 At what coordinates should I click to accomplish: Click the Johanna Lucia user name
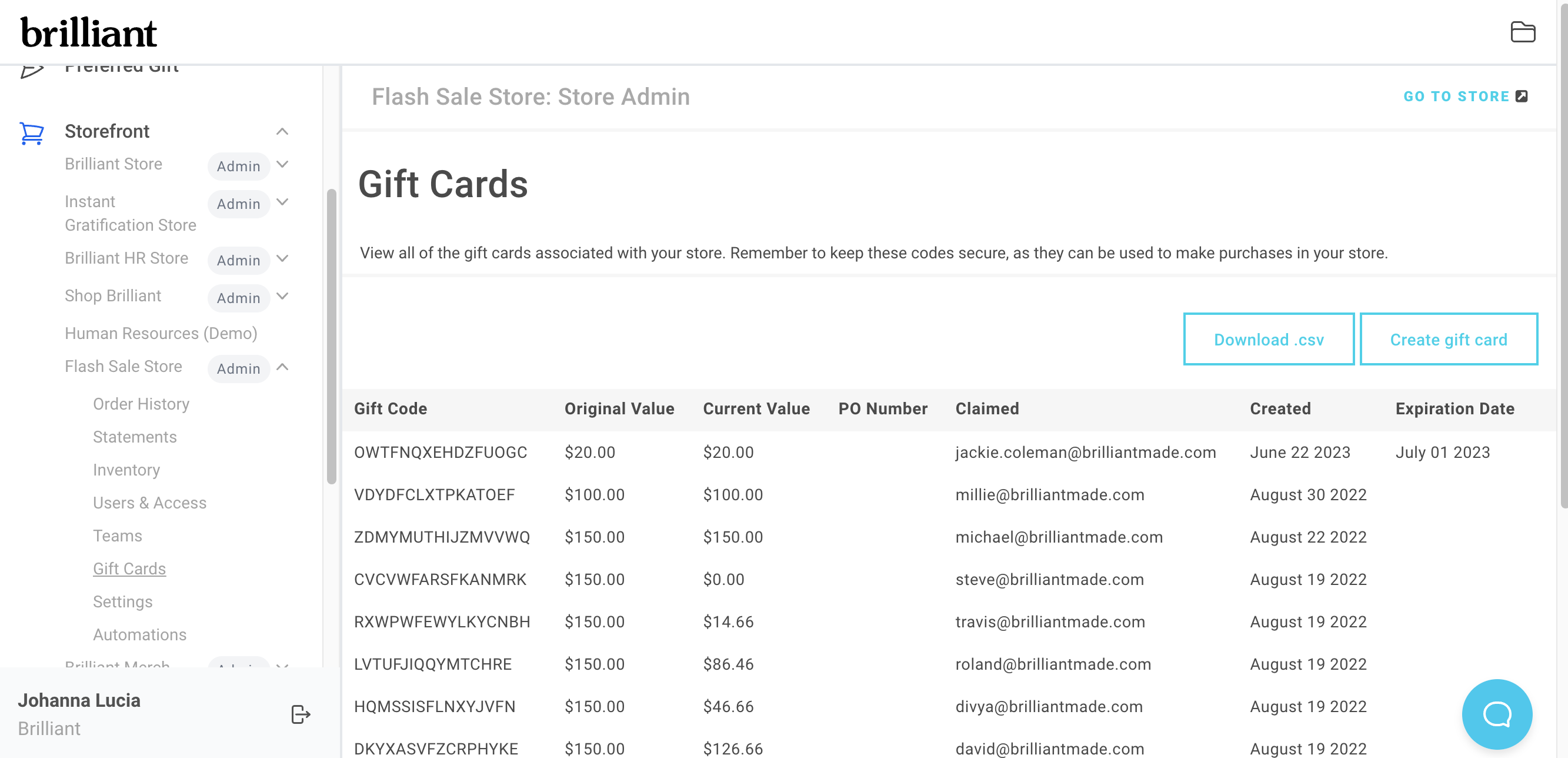79,700
